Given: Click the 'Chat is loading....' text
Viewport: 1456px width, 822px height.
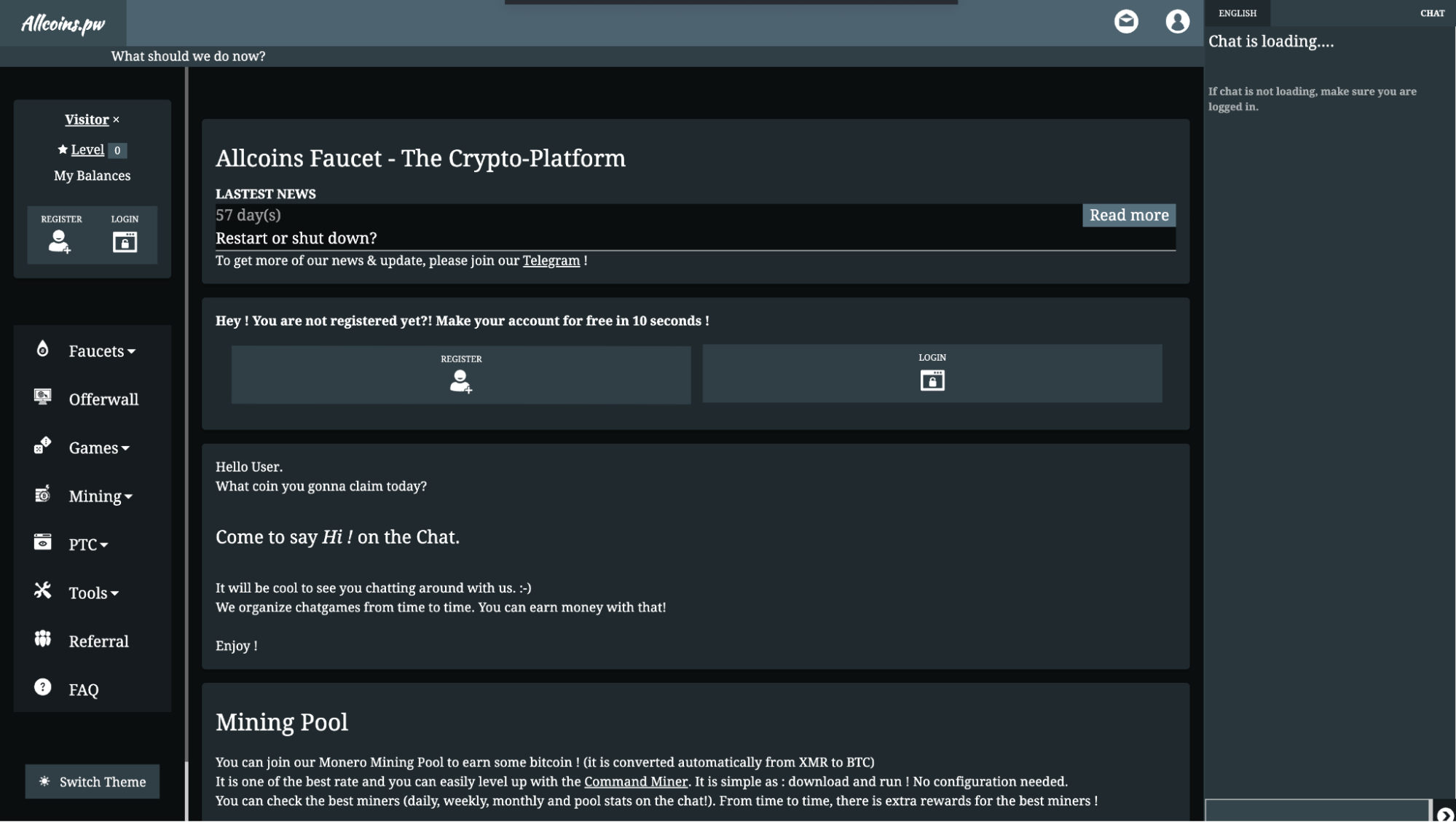Looking at the screenshot, I should click(x=1271, y=42).
